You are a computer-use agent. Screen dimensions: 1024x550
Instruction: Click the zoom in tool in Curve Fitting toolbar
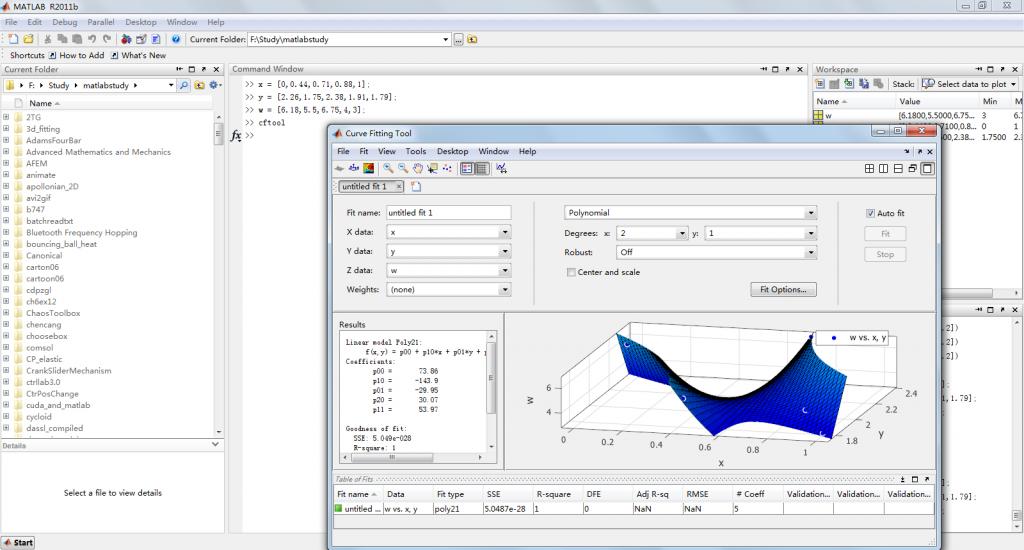tap(388, 169)
